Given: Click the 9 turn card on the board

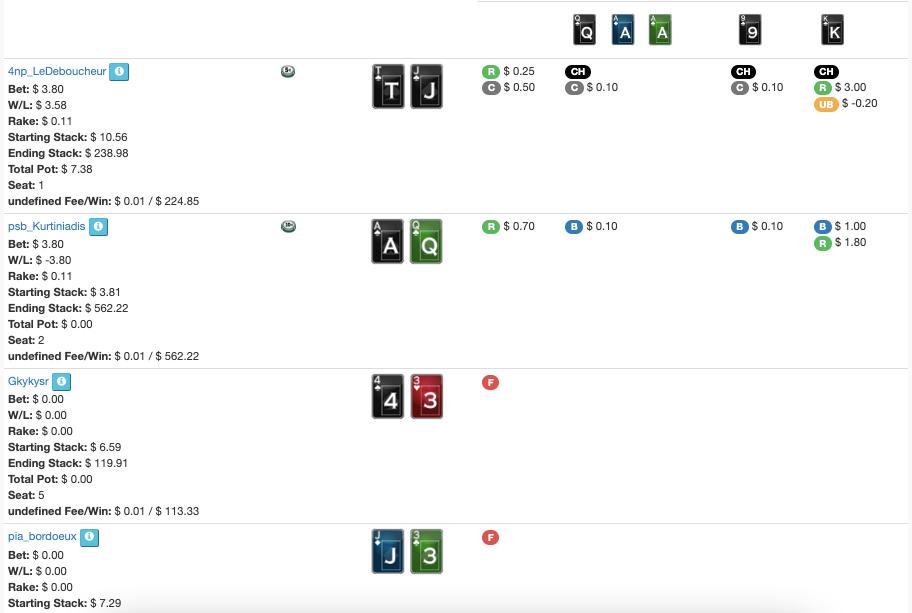Looking at the screenshot, I should [x=751, y=30].
